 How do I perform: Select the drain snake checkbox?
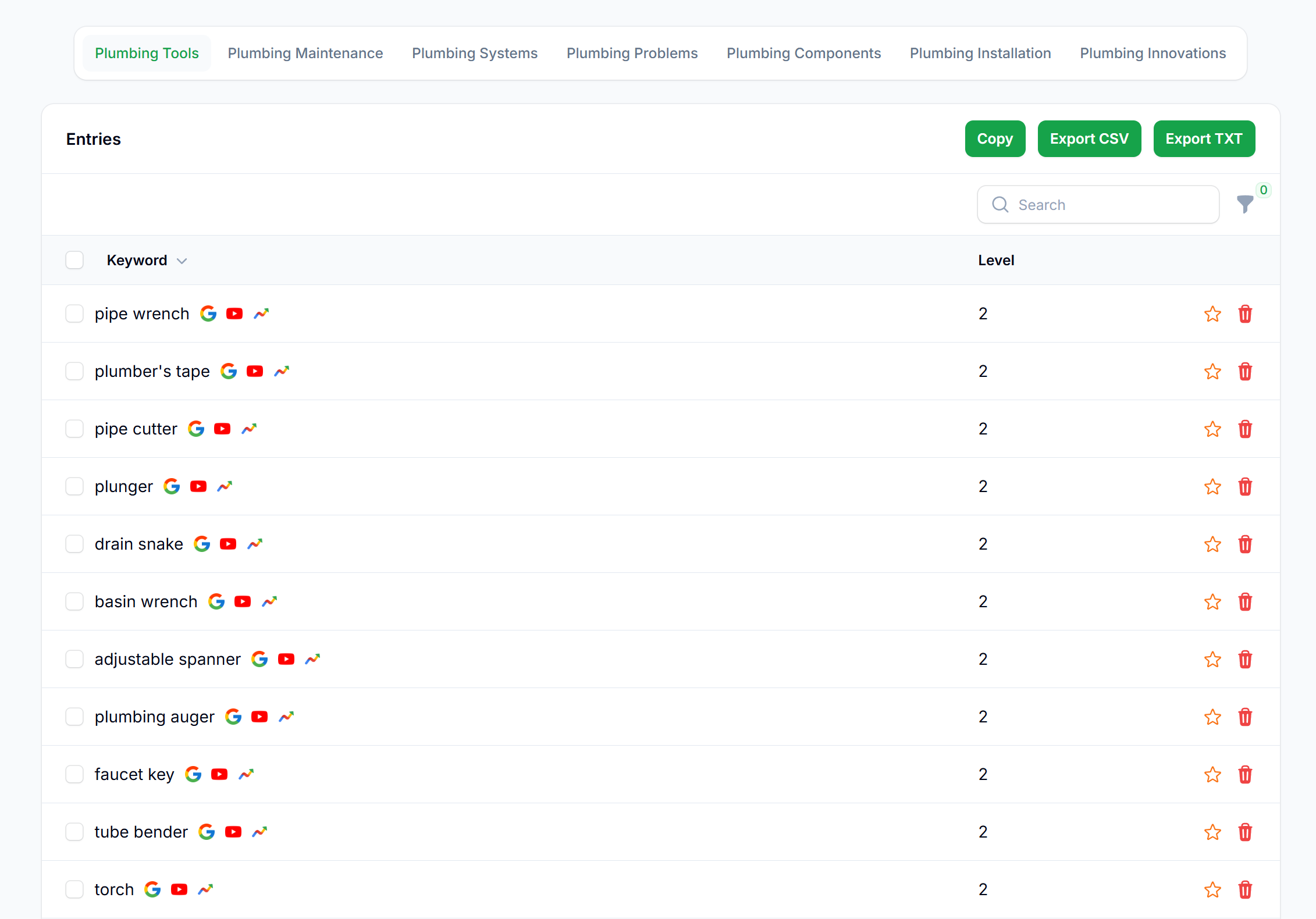[74, 544]
